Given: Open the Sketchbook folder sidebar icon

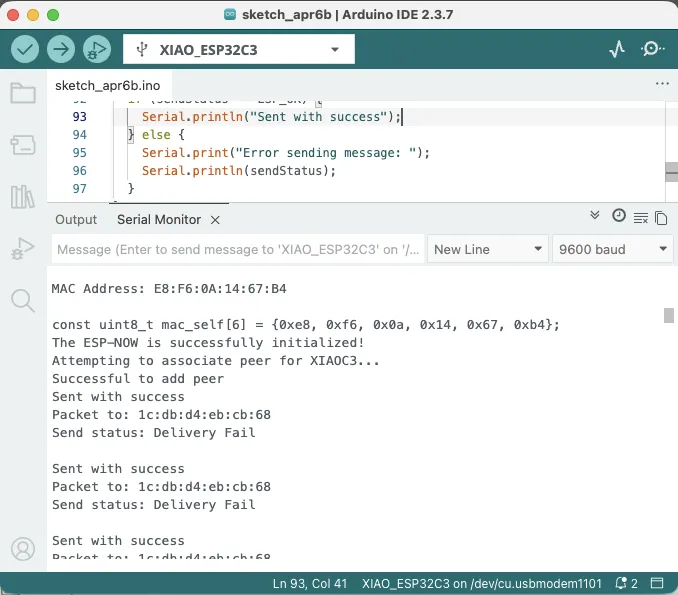Looking at the screenshot, I should click(x=23, y=93).
